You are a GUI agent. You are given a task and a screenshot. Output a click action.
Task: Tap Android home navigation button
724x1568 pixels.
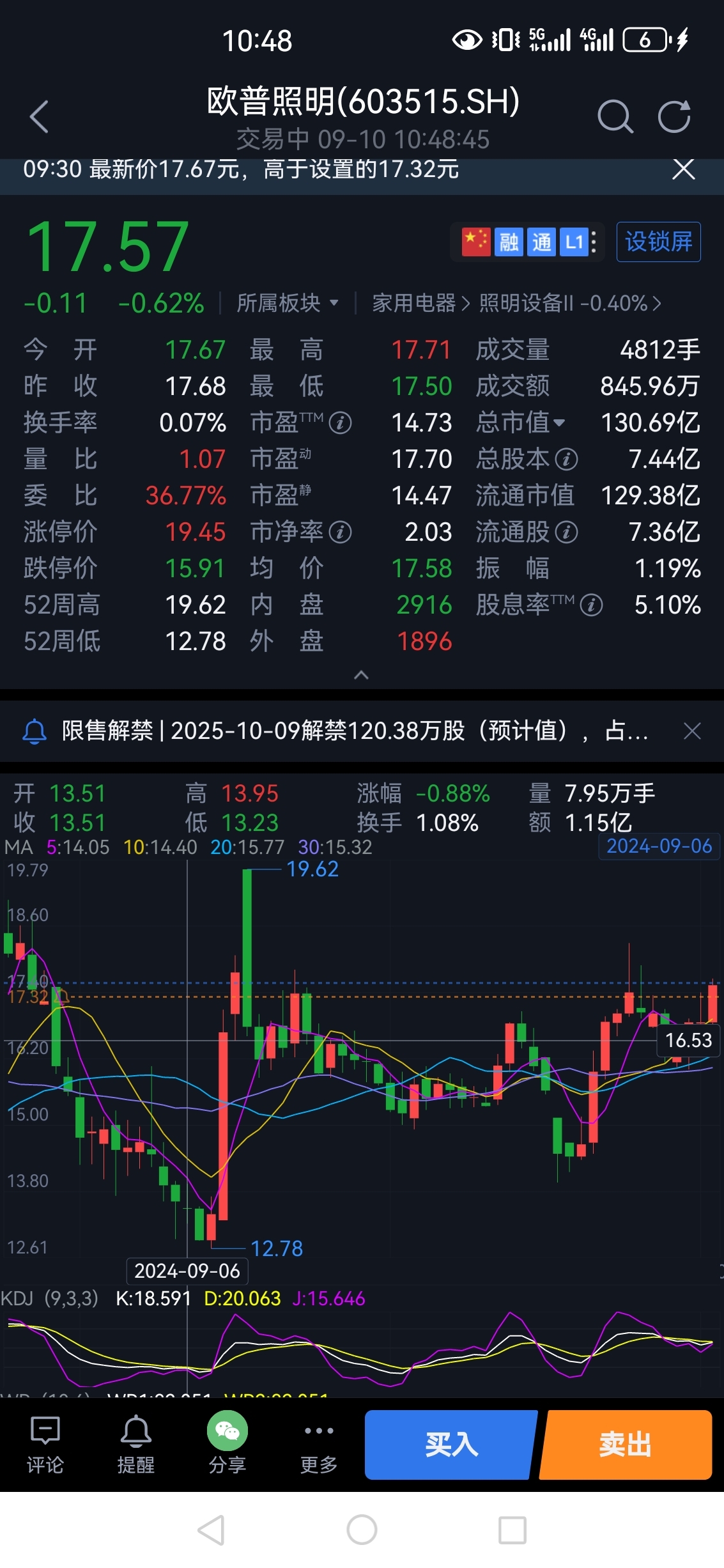point(362,1530)
